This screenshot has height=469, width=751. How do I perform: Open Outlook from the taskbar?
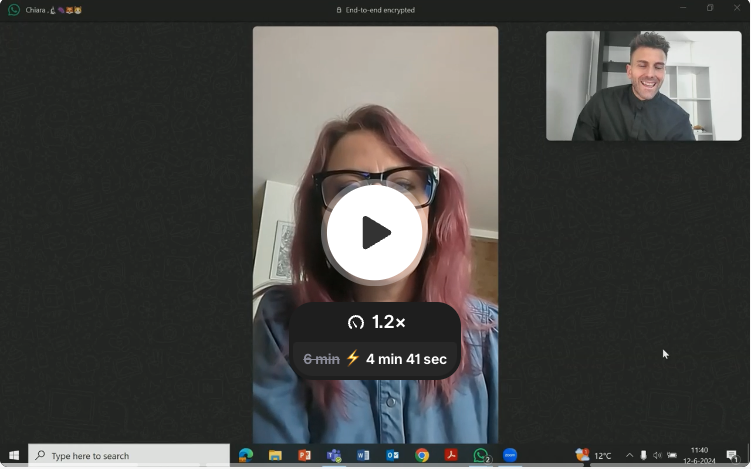(393, 456)
